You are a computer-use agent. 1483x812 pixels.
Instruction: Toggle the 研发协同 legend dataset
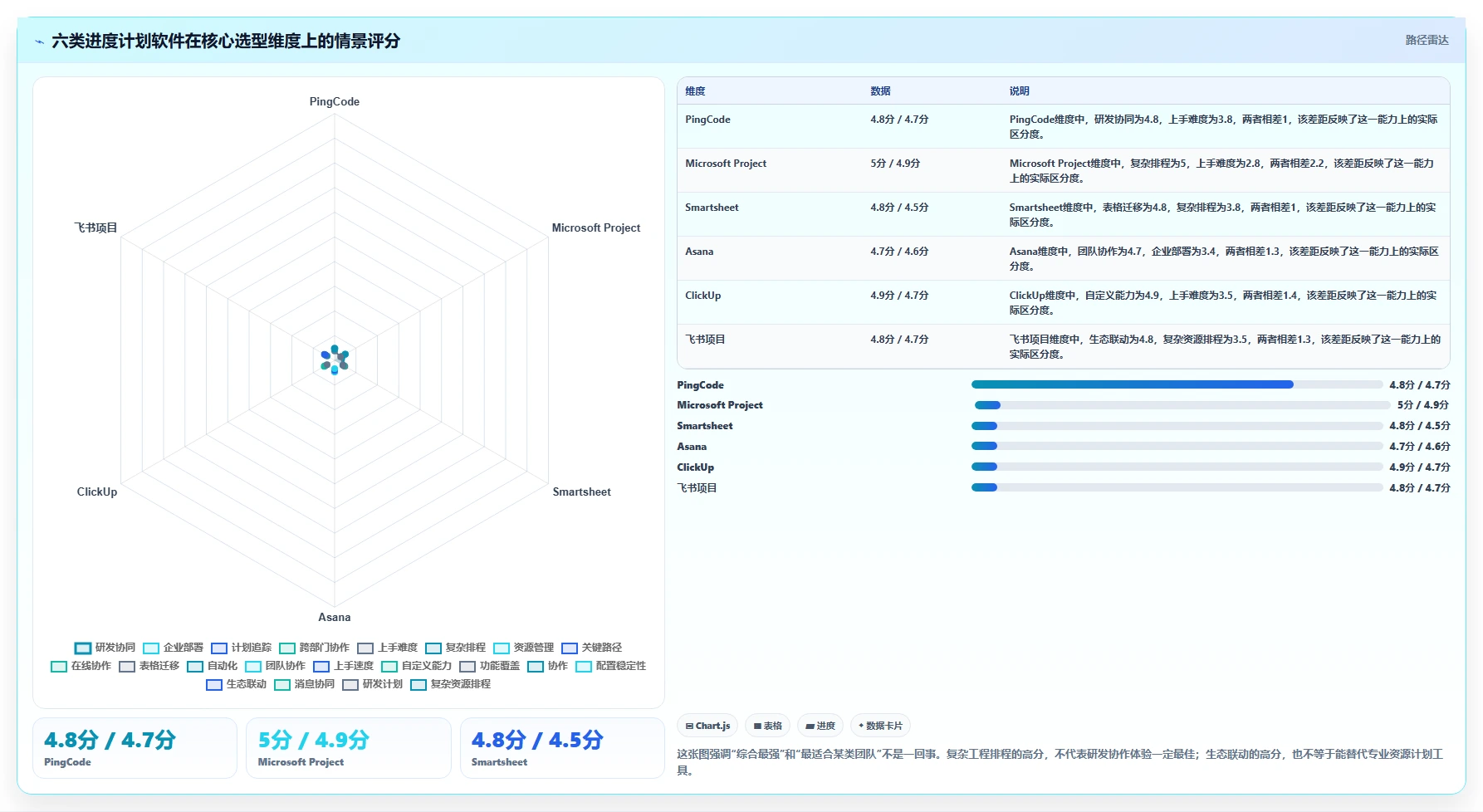[x=105, y=648]
